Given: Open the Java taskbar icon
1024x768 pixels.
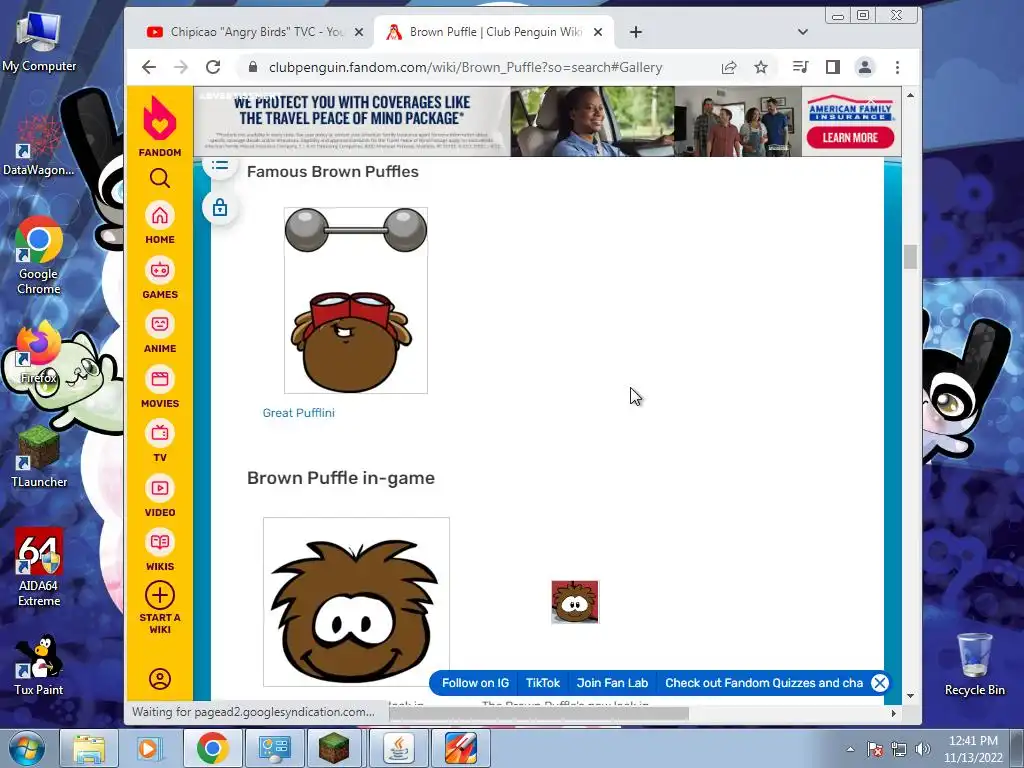Looking at the screenshot, I should tap(398, 748).
